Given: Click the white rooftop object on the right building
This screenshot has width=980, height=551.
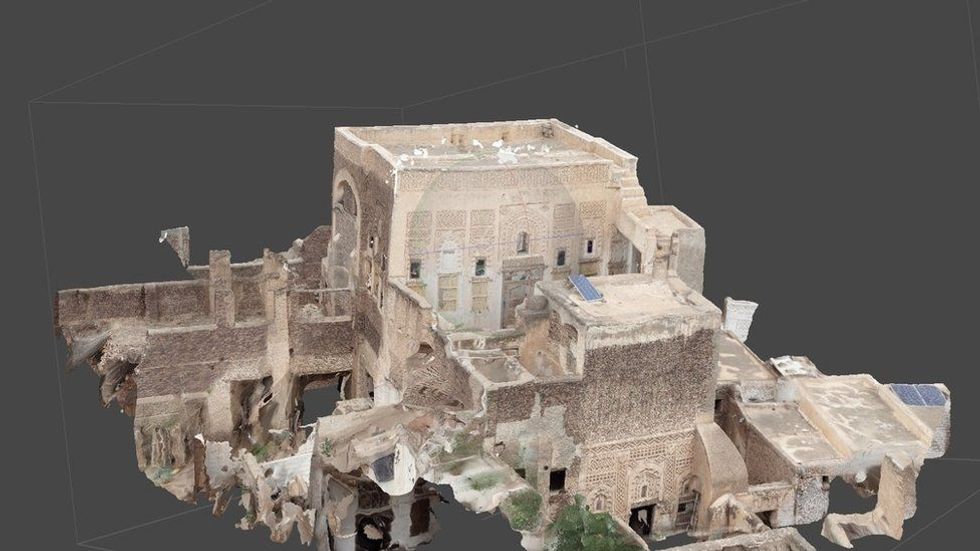Looking at the screenshot, I should [795, 366].
